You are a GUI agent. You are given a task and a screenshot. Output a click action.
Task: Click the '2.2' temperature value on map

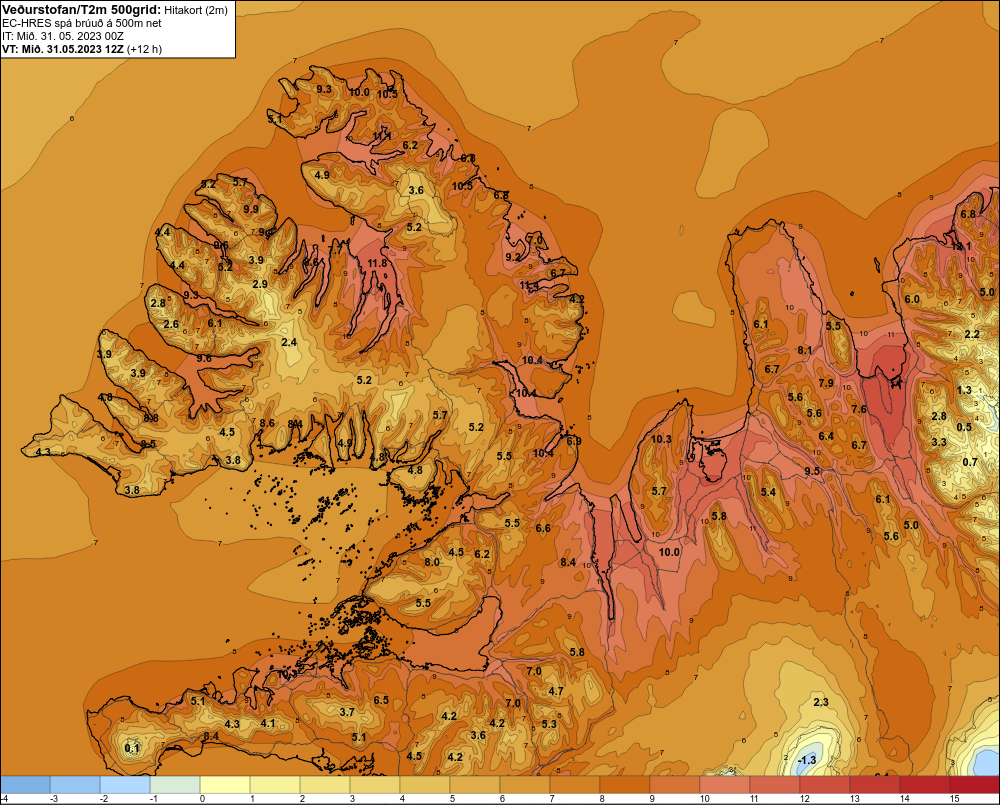(x=972, y=334)
